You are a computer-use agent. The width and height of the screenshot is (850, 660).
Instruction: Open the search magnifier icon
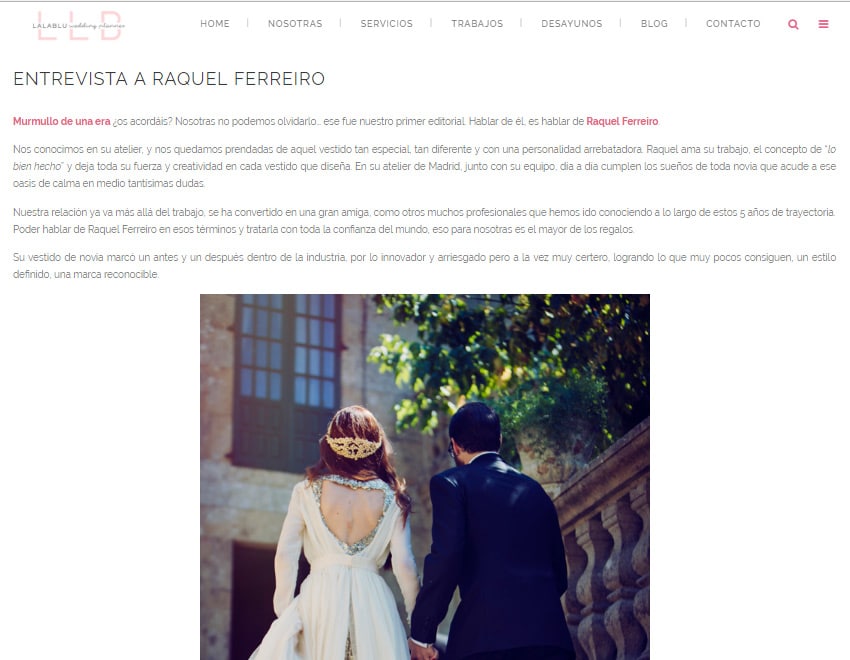[793, 24]
